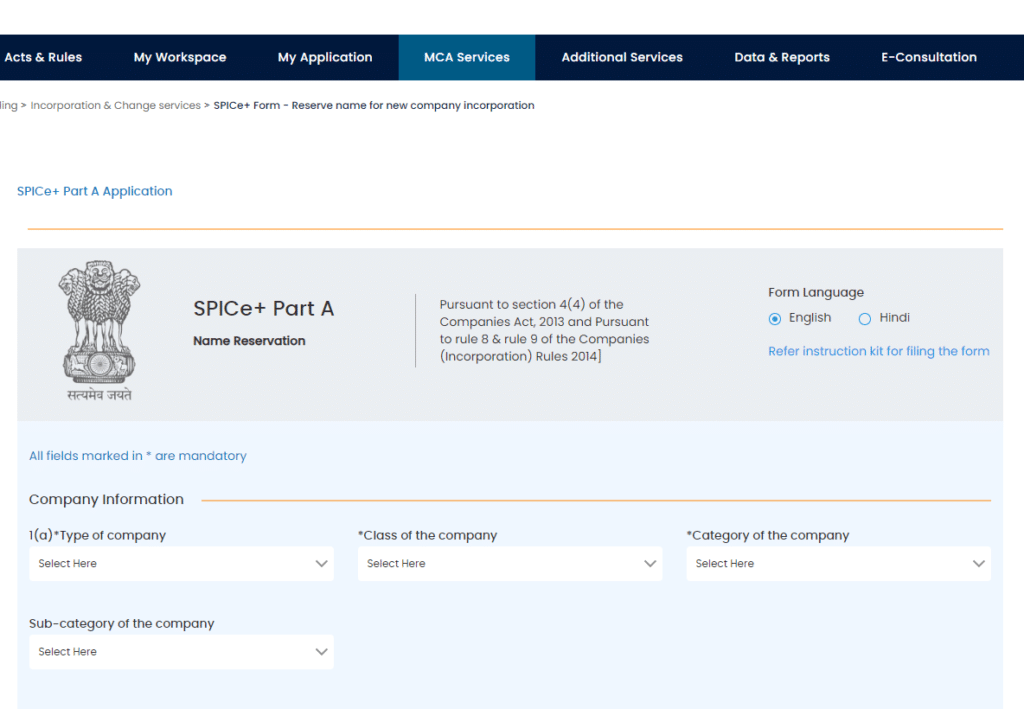1024x709 pixels.
Task: Open the E-Consultation menu
Action: click(x=929, y=57)
